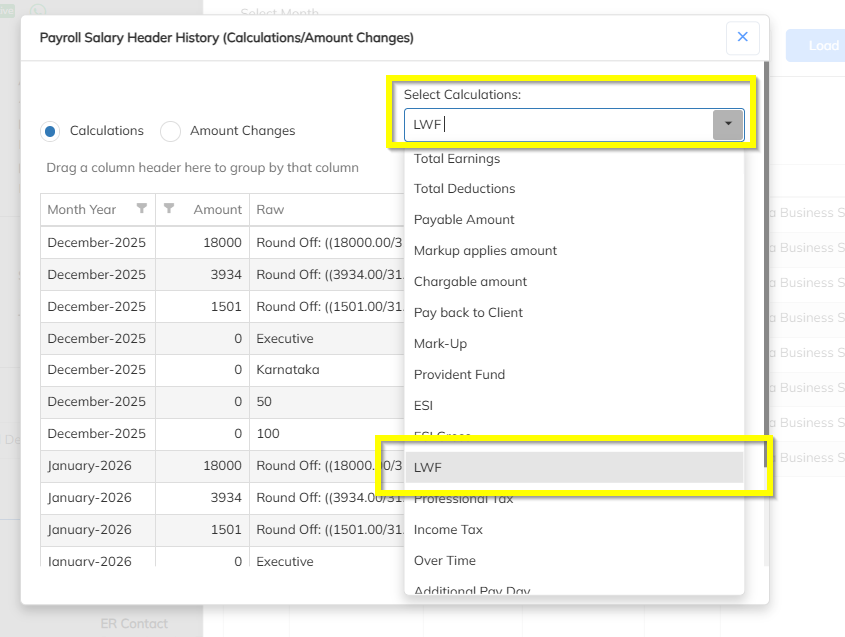
Task: Choose LWF from the dropdown list
Action: pyautogui.click(x=573, y=467)
